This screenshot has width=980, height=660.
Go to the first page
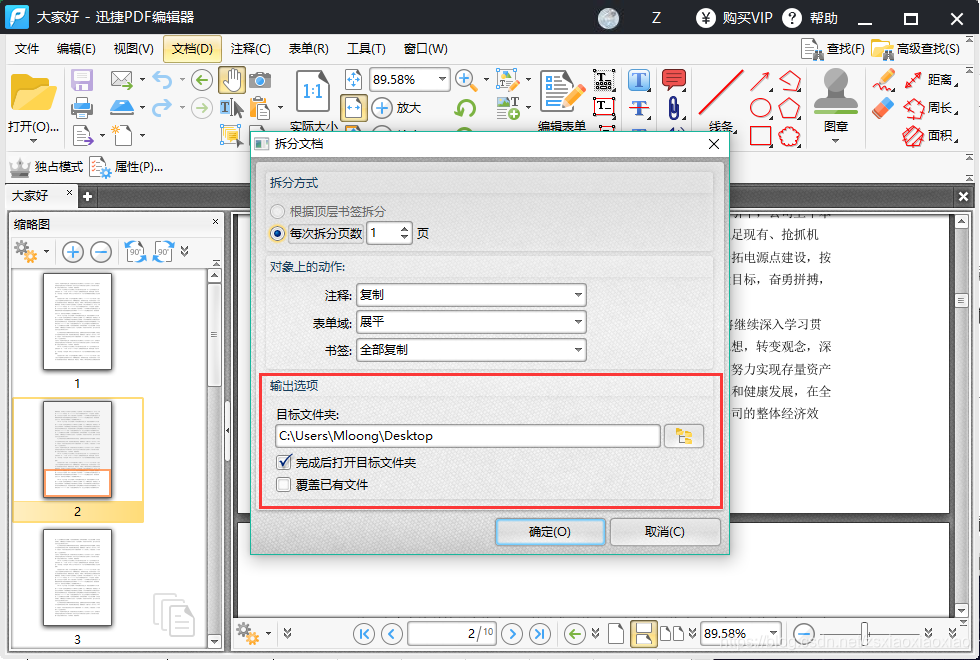364,634
